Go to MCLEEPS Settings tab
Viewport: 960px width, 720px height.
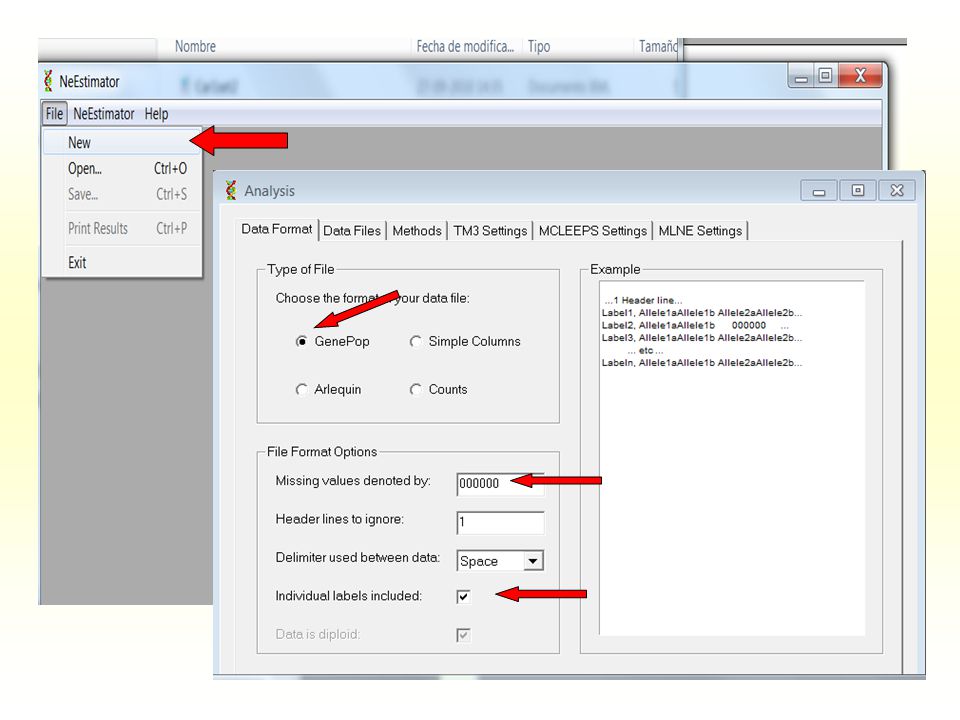click(x=593, y=231)
